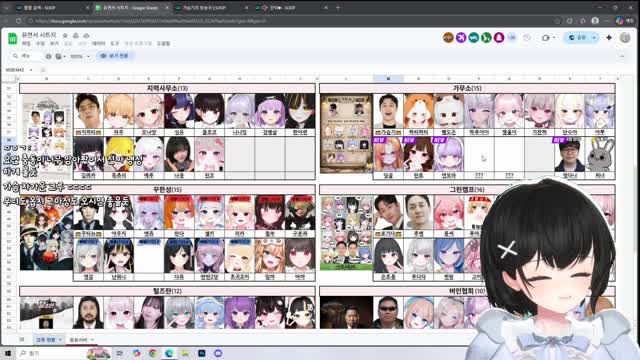This screenshot has width=640, height=360.
Task: Open the browser profile icon
Action: click(595, 21)
